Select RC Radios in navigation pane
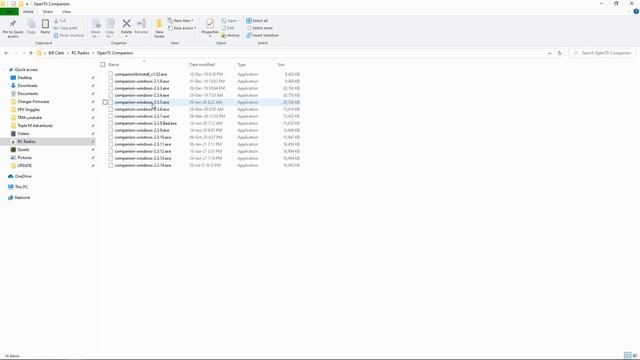 26,142
